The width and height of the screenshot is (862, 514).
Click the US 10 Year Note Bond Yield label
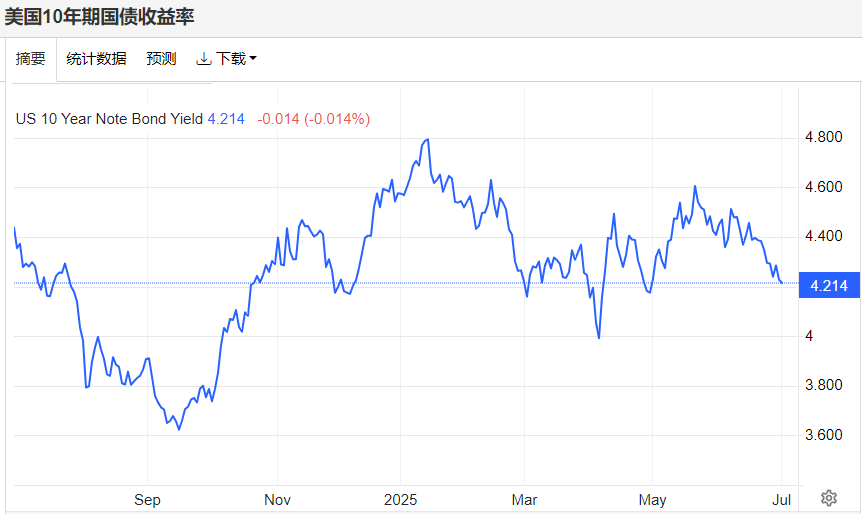(109, 119)
